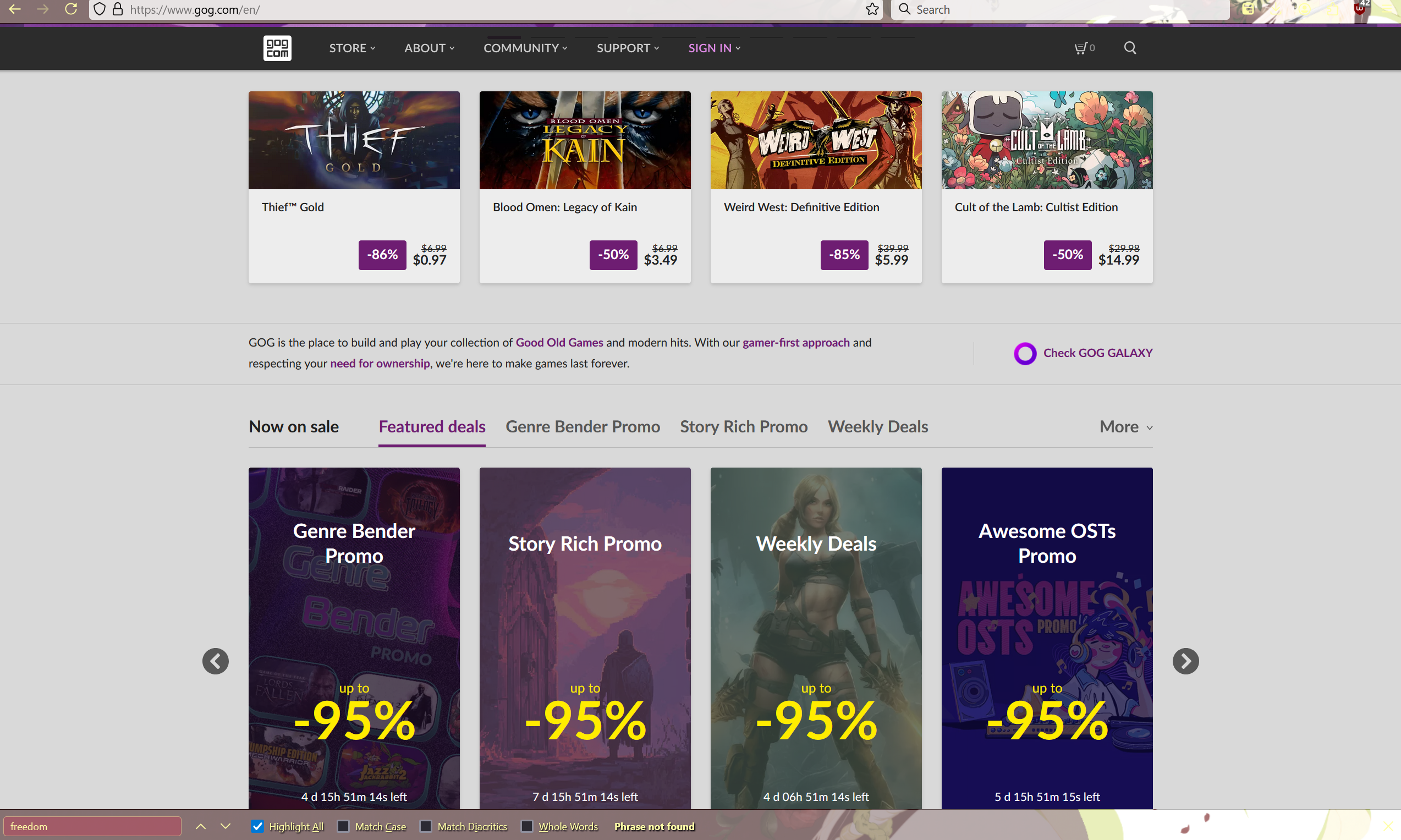Viewport: 1401px width, 840px height.
Task: Enable Whole Words checkbox
Action: 527,826
